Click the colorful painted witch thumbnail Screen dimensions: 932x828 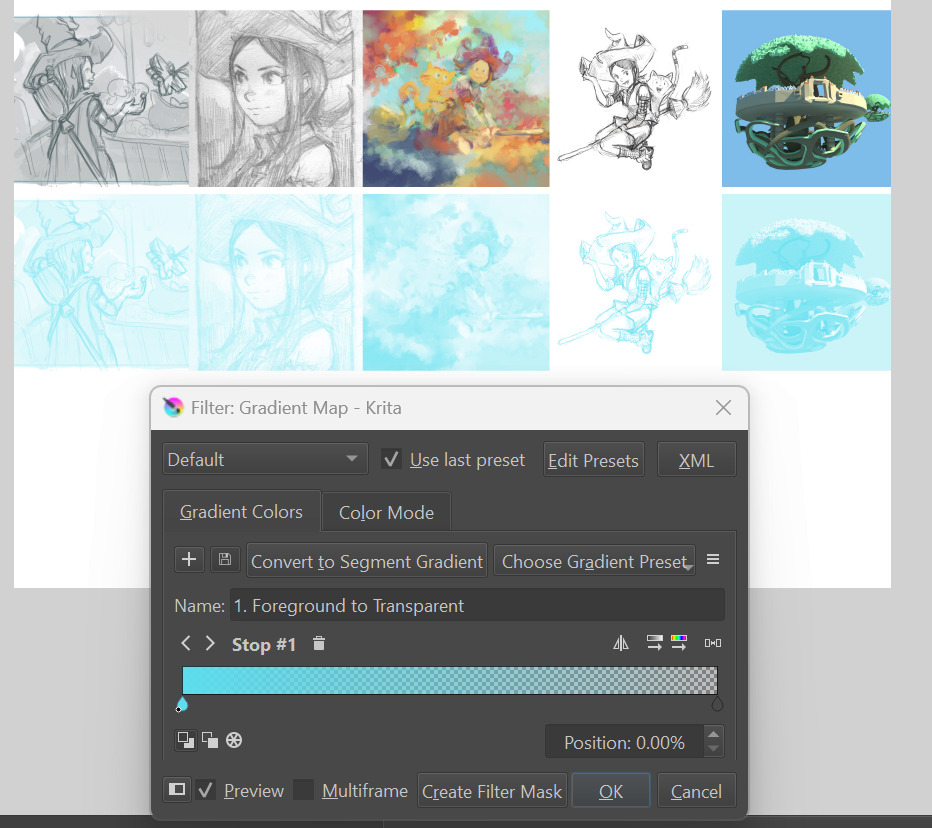click(456, 99)
